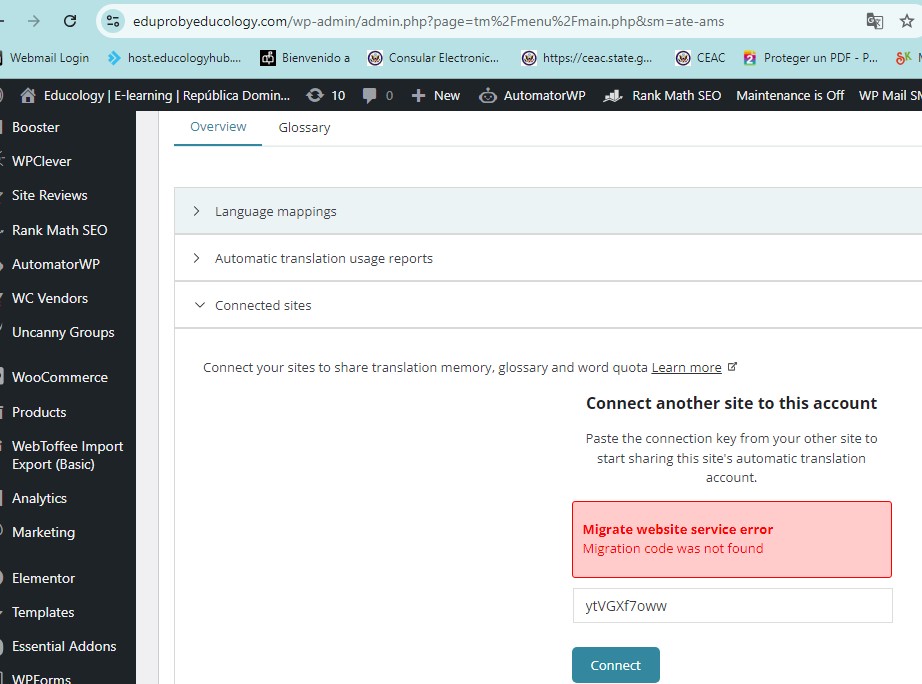Open Templates sidebar menu
Screen dimensions: 922x684
click(x=44, y=612)
